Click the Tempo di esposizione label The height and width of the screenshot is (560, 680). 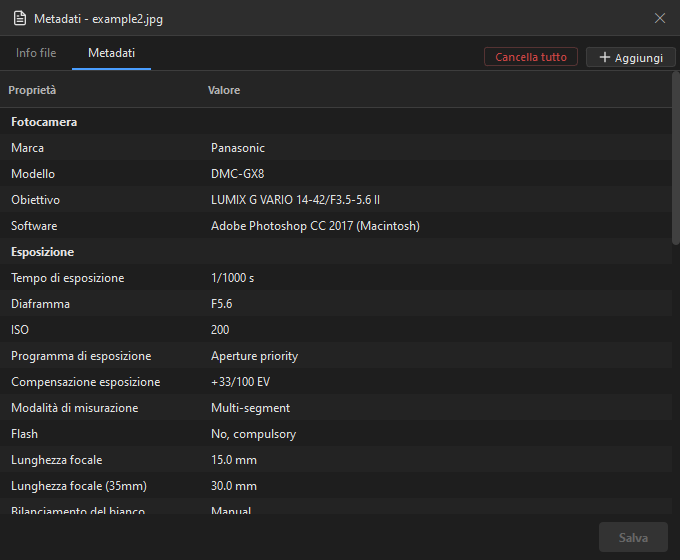coord(68,278)
